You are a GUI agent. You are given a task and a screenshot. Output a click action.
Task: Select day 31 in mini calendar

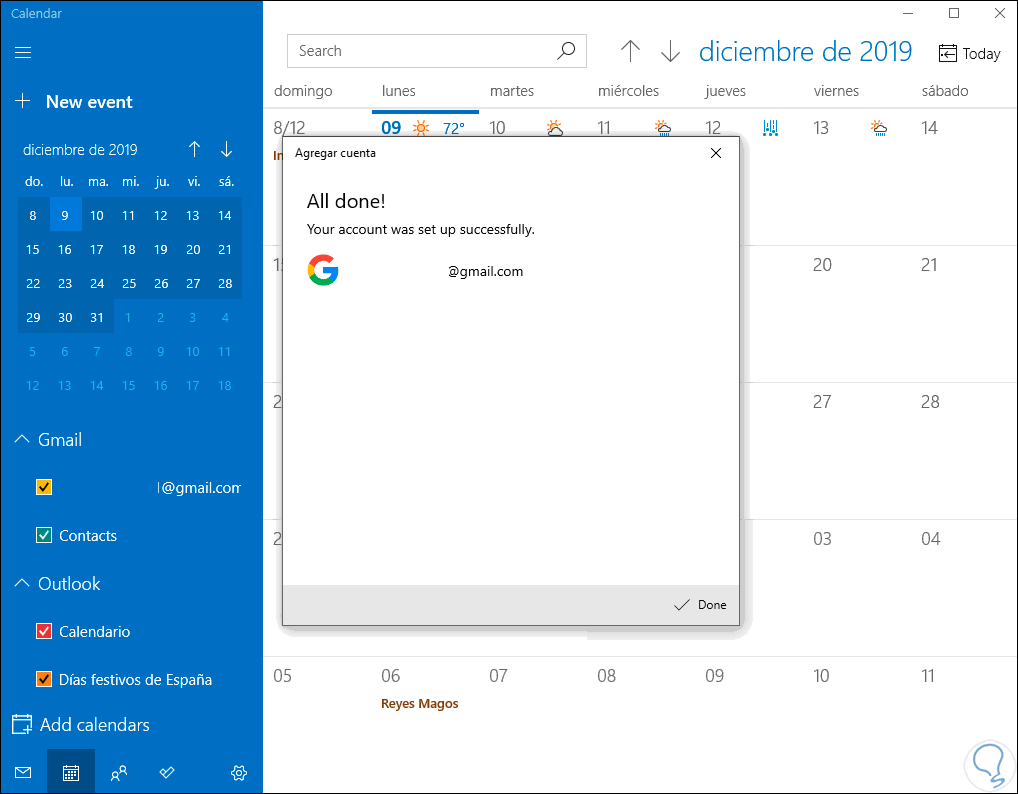[x=97, y=317]
